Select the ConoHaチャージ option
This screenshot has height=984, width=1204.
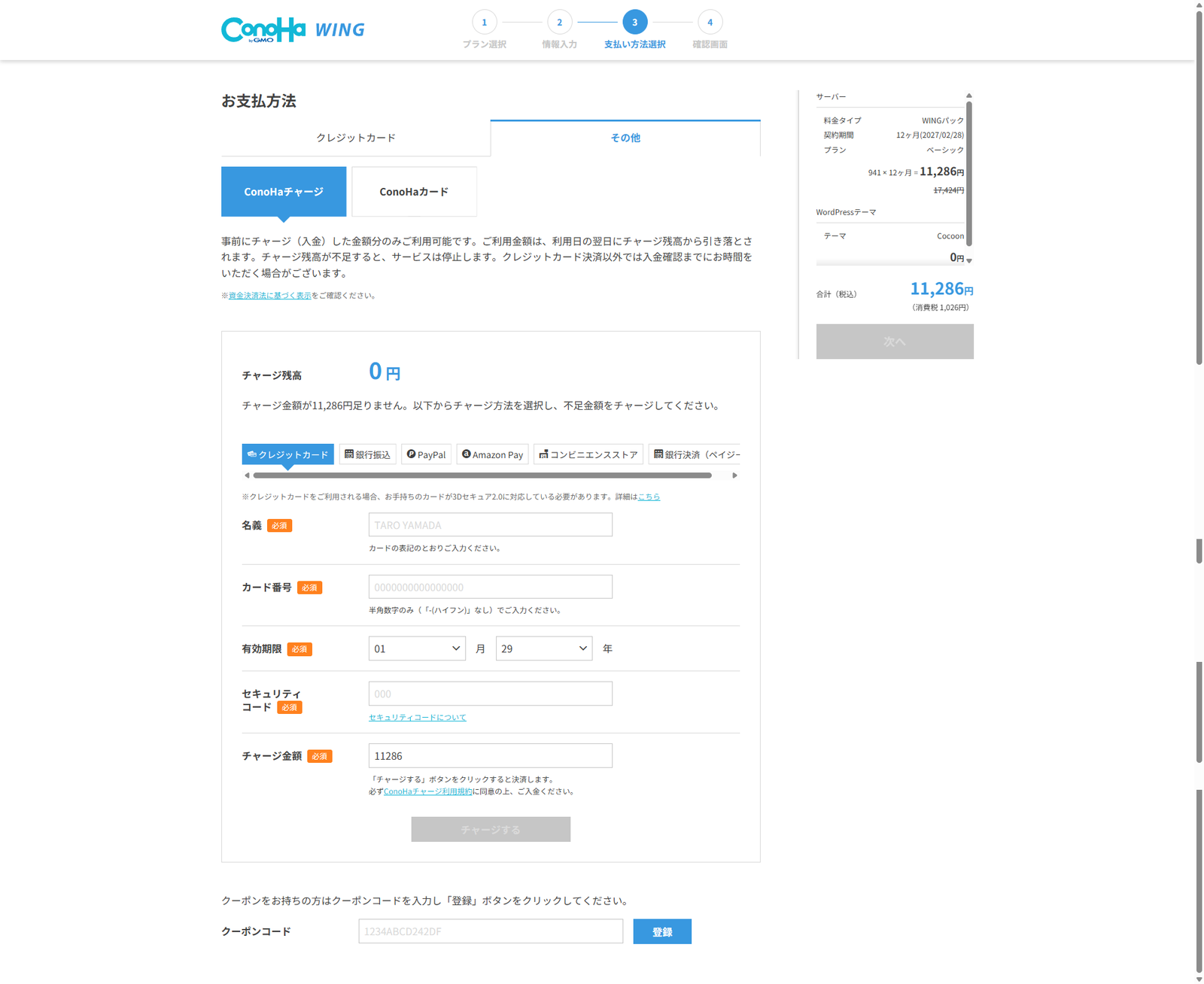pyautogui.click(x=284, y=192)
